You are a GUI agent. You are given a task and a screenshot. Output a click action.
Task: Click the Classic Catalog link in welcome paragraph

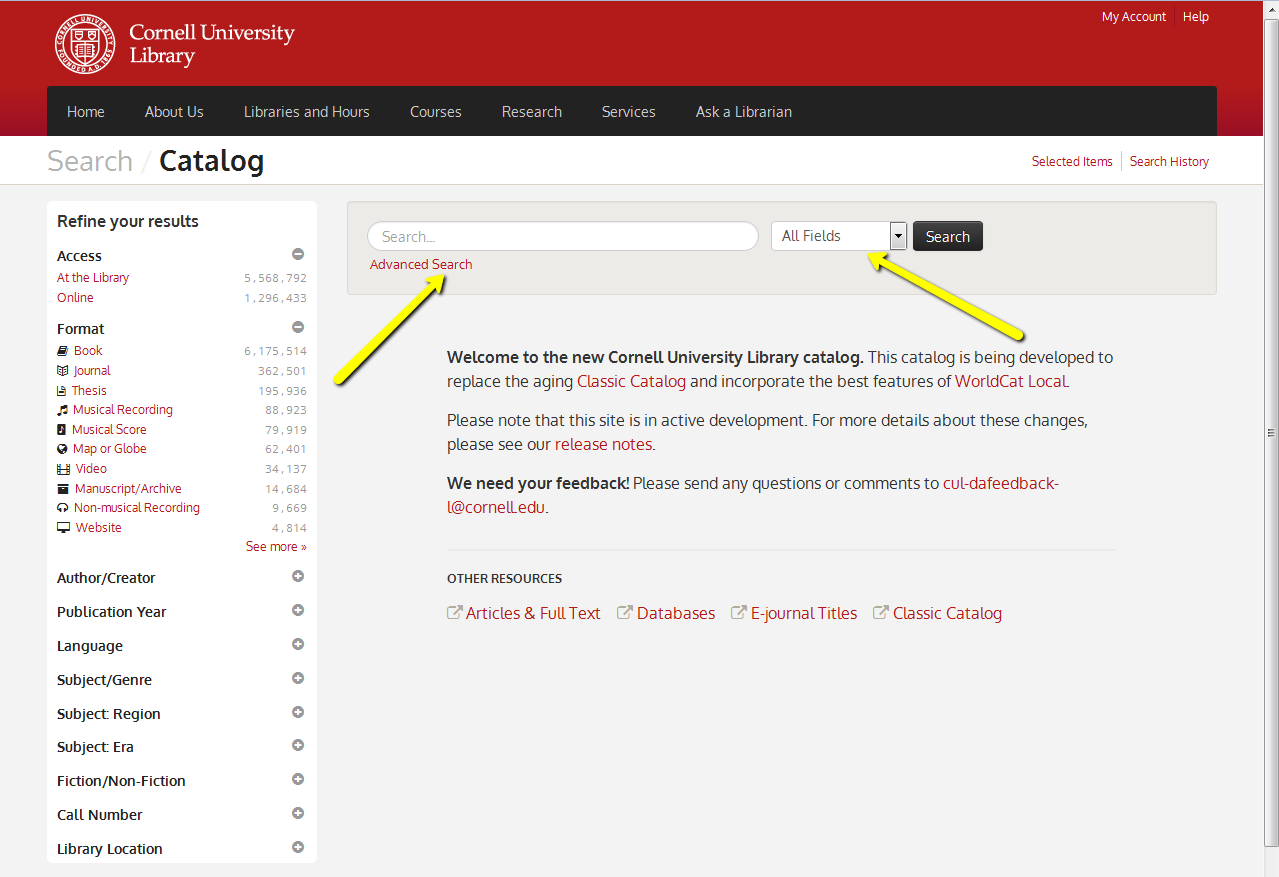click(x=632, y=381)
